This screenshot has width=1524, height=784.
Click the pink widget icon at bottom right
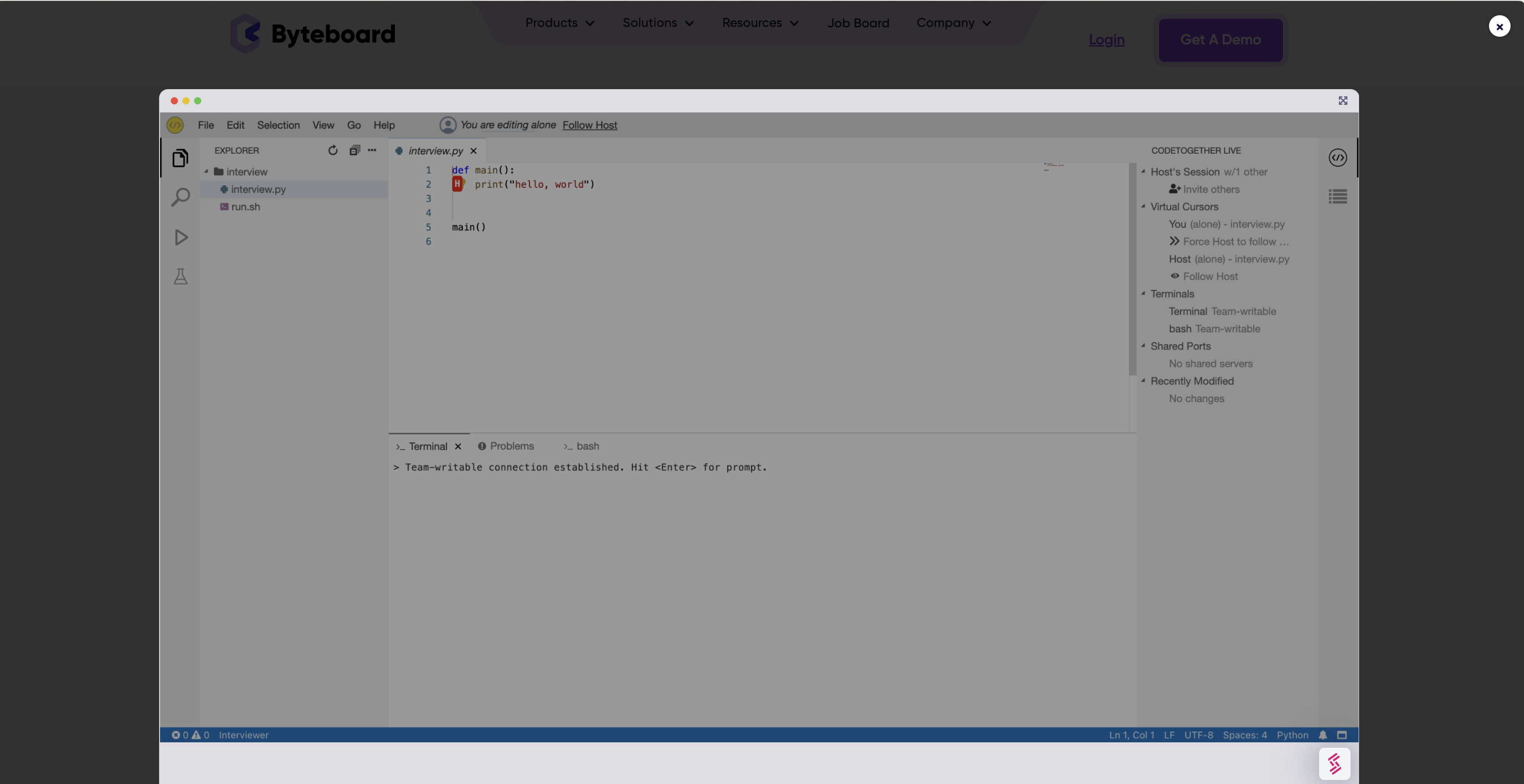point(1335,764)
